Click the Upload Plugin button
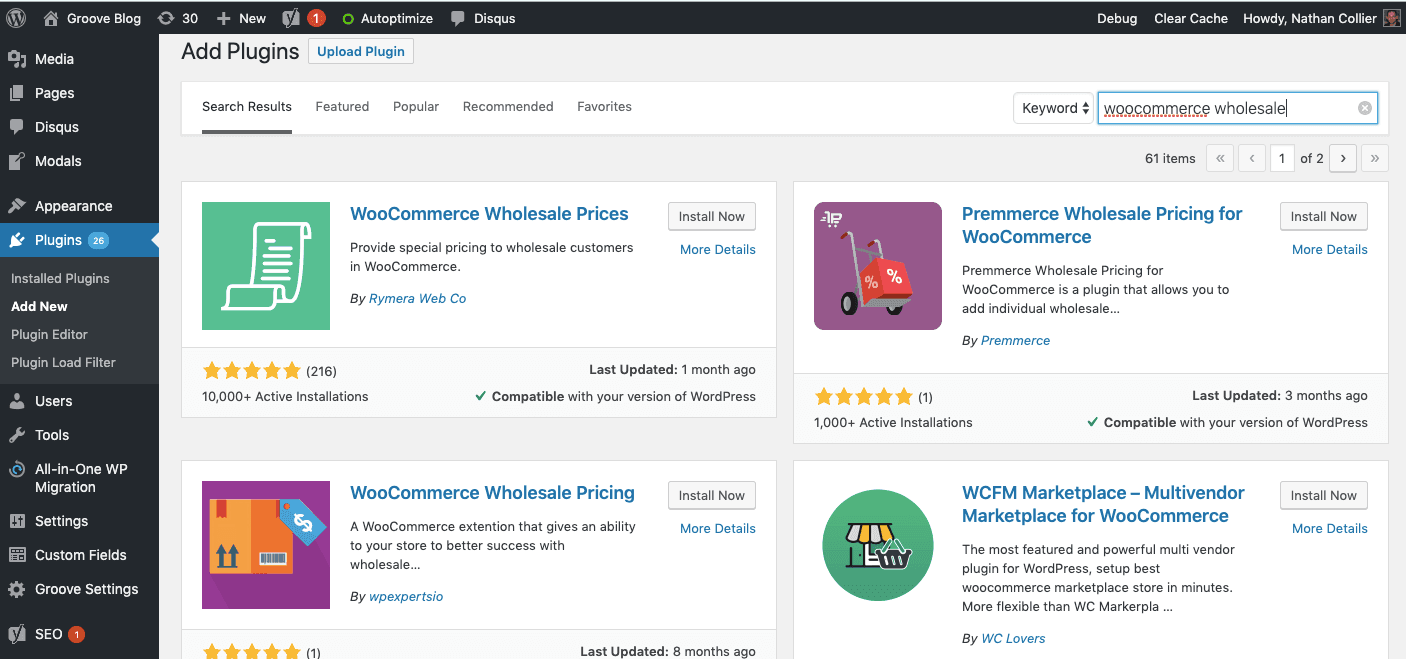Image resolution: width=1406 pixels, height=659 pixels. 361,52
